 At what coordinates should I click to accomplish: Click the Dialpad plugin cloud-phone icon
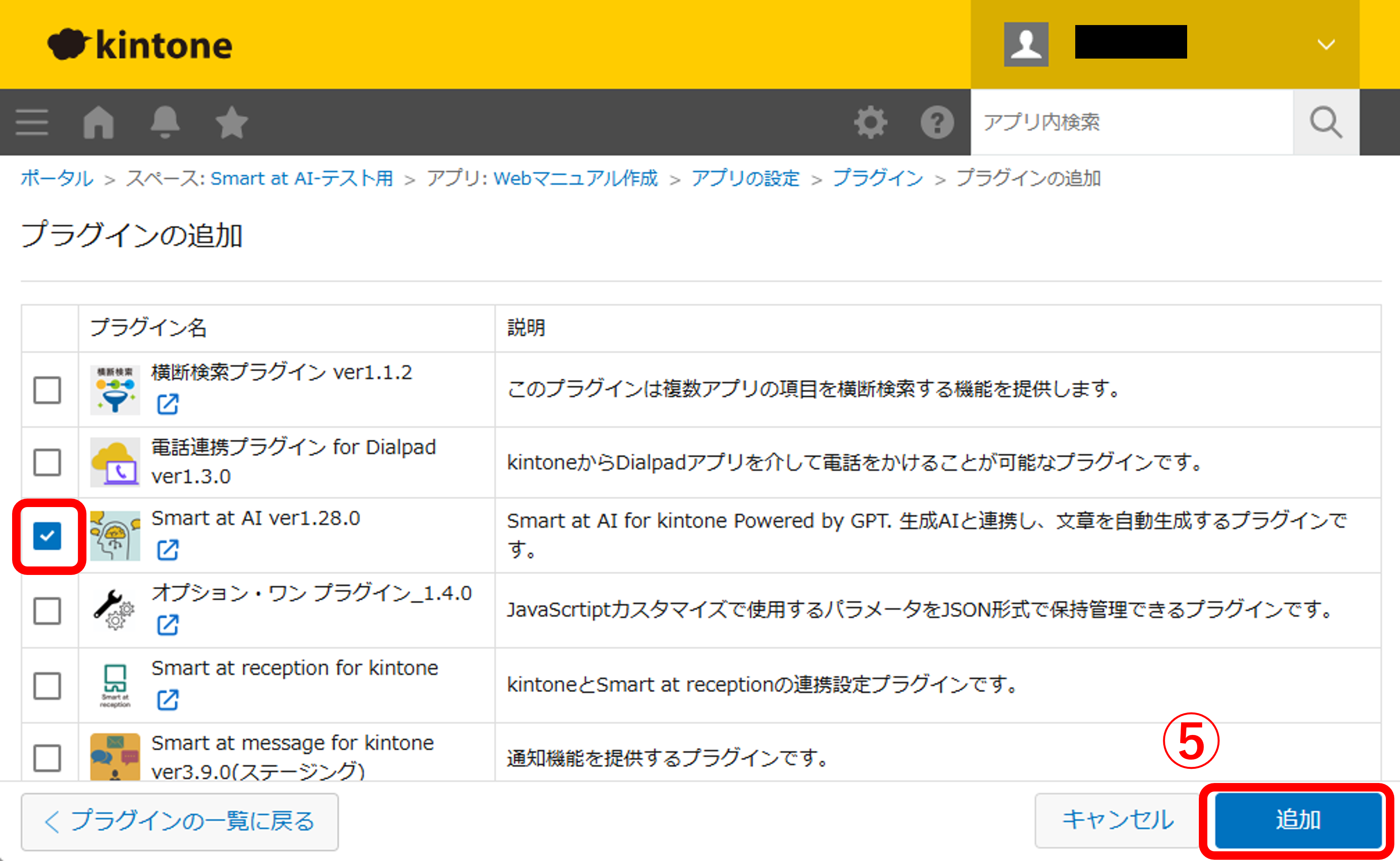[115, 462]
